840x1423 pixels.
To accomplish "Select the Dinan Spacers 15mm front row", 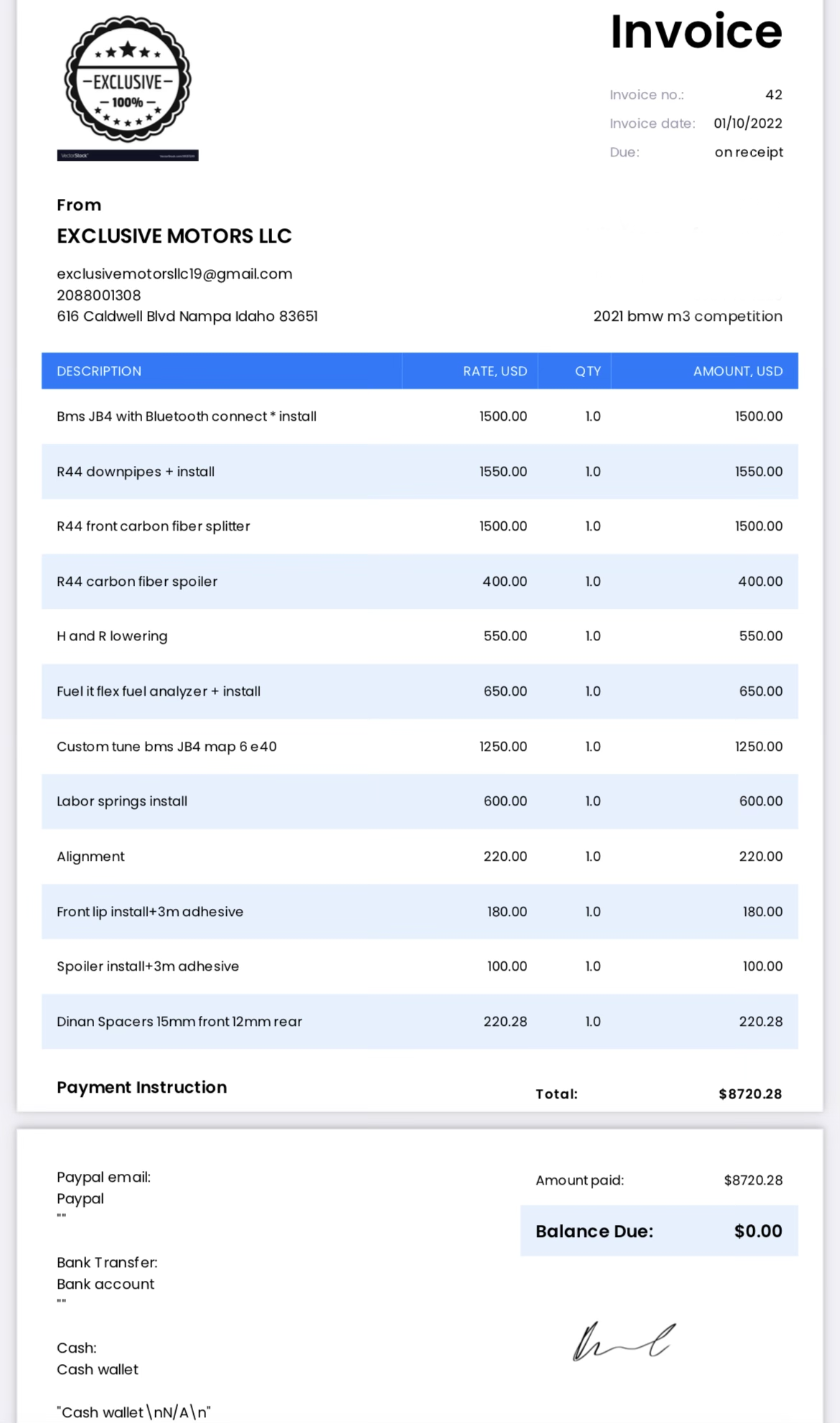I will 179,1022.
